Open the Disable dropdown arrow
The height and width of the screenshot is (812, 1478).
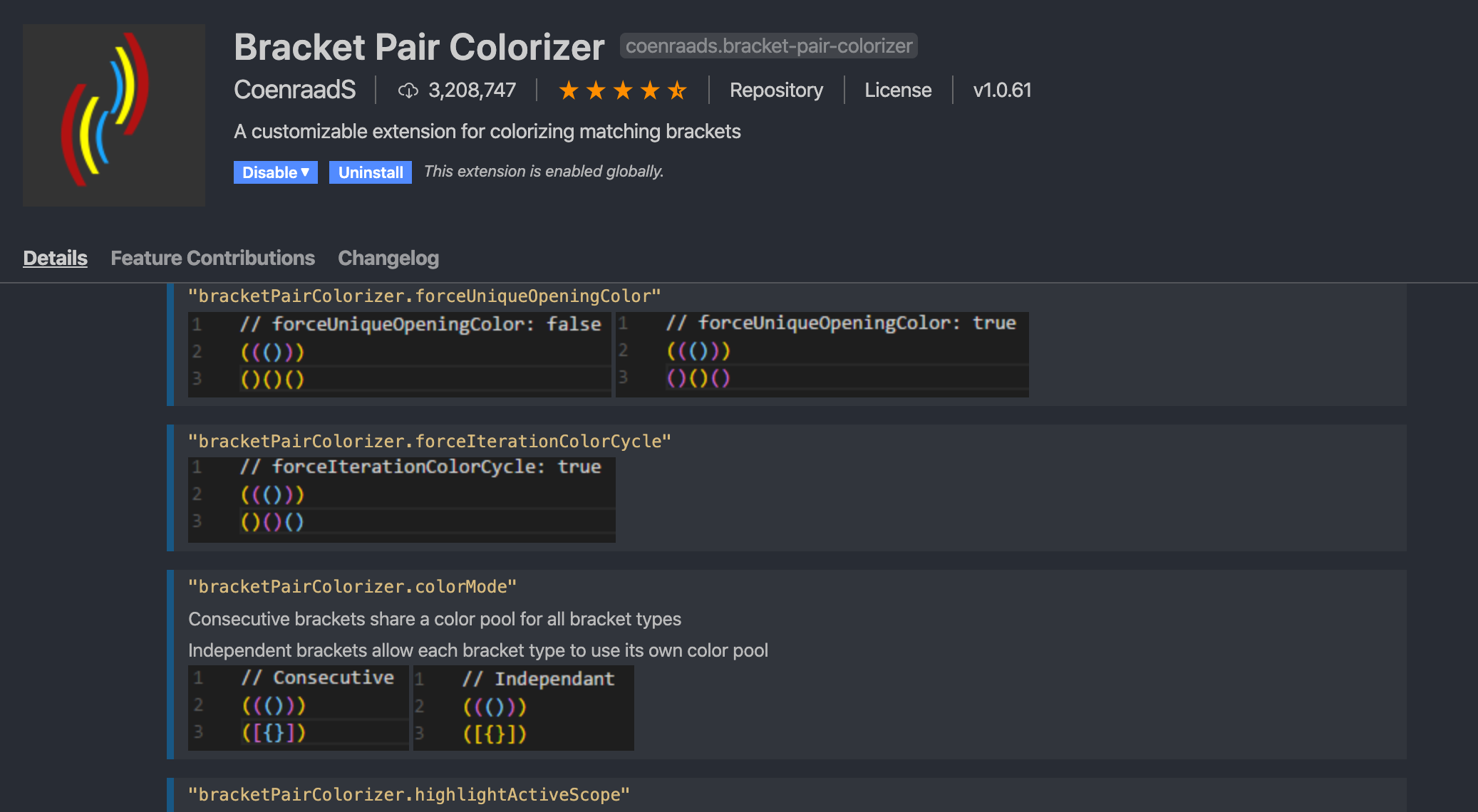pyautogui.click(x=306, y=172)
